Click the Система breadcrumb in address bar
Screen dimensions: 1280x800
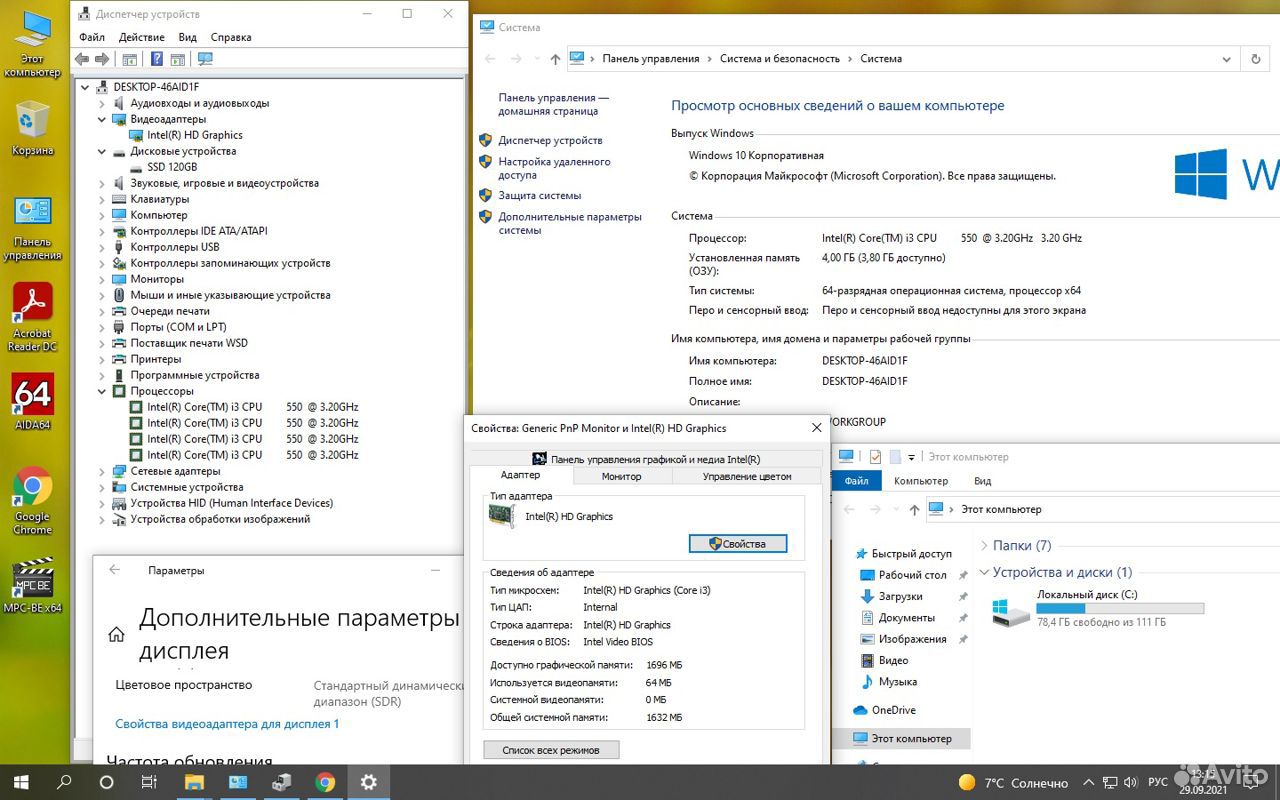pos(881,59)
